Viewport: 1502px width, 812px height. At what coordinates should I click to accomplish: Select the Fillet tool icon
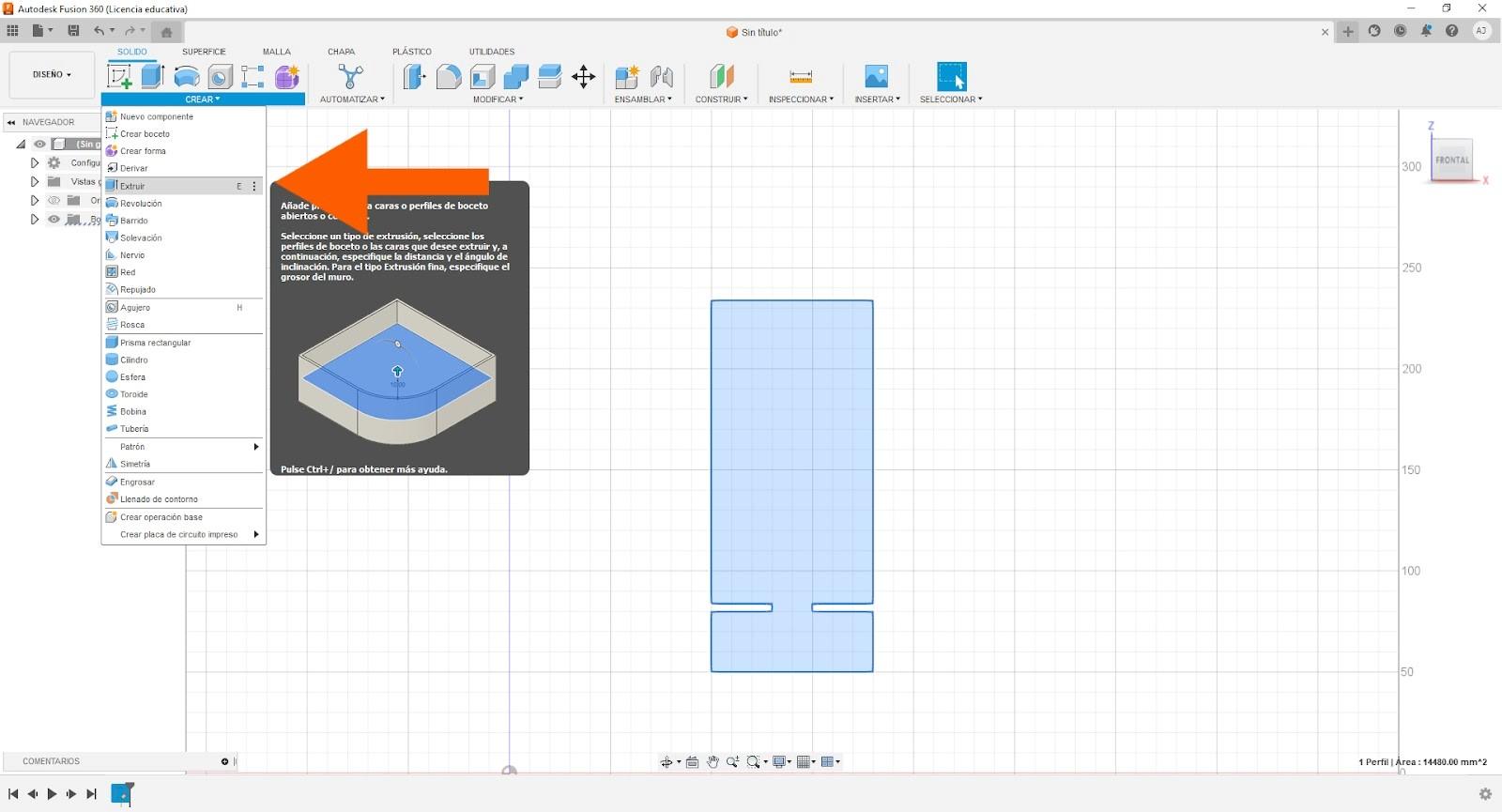point(449,76)
